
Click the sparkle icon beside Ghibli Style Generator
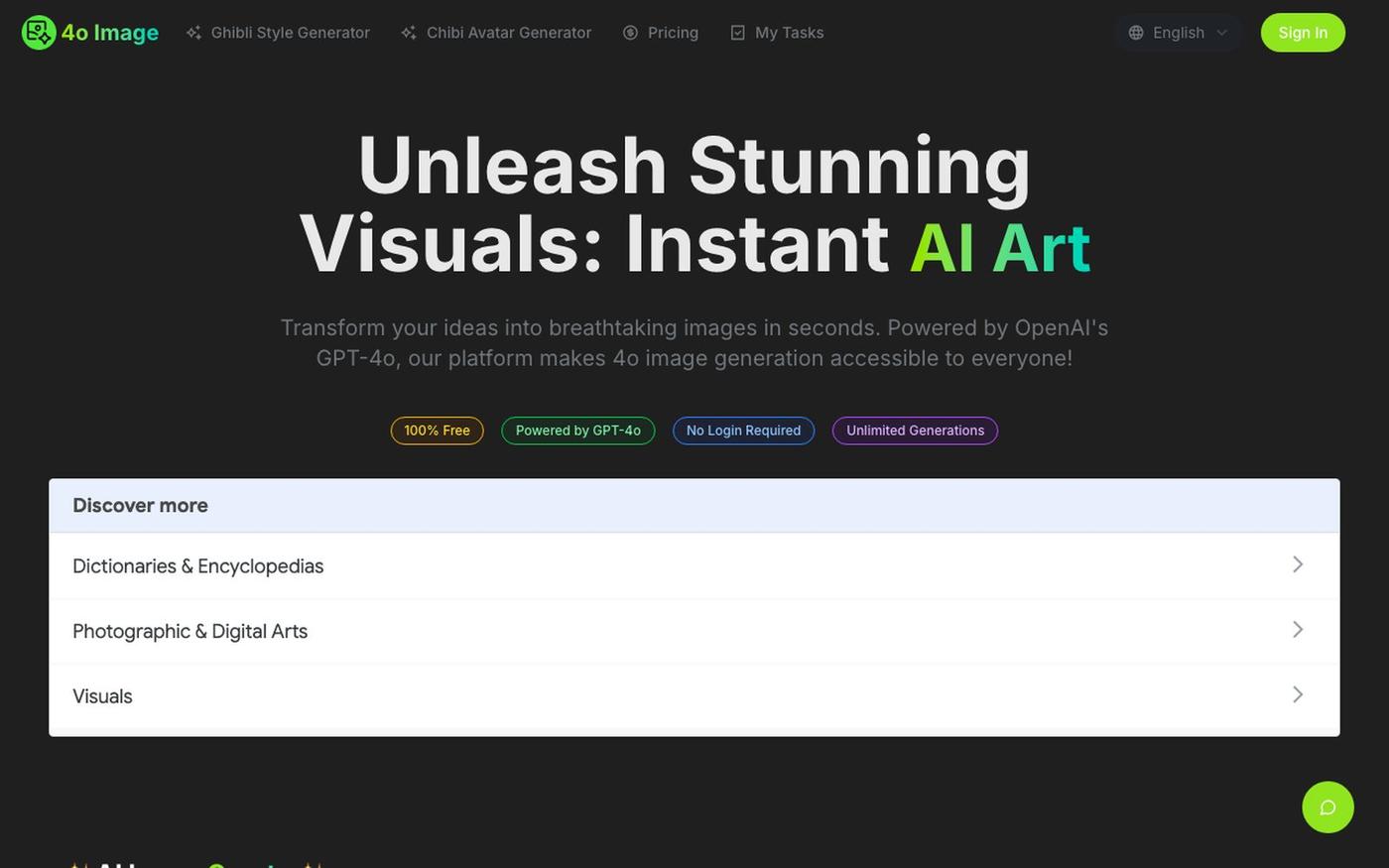click(193, 33)
